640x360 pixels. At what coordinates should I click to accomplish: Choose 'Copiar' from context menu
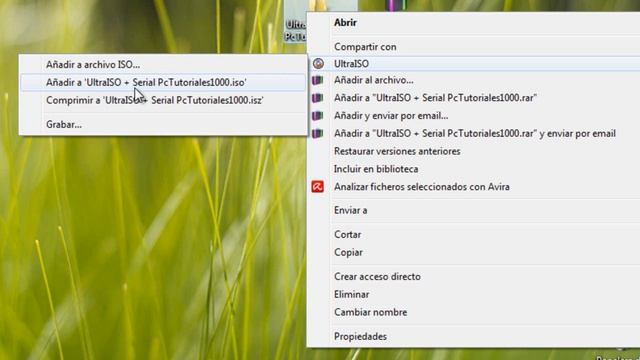tap(474, 253)
